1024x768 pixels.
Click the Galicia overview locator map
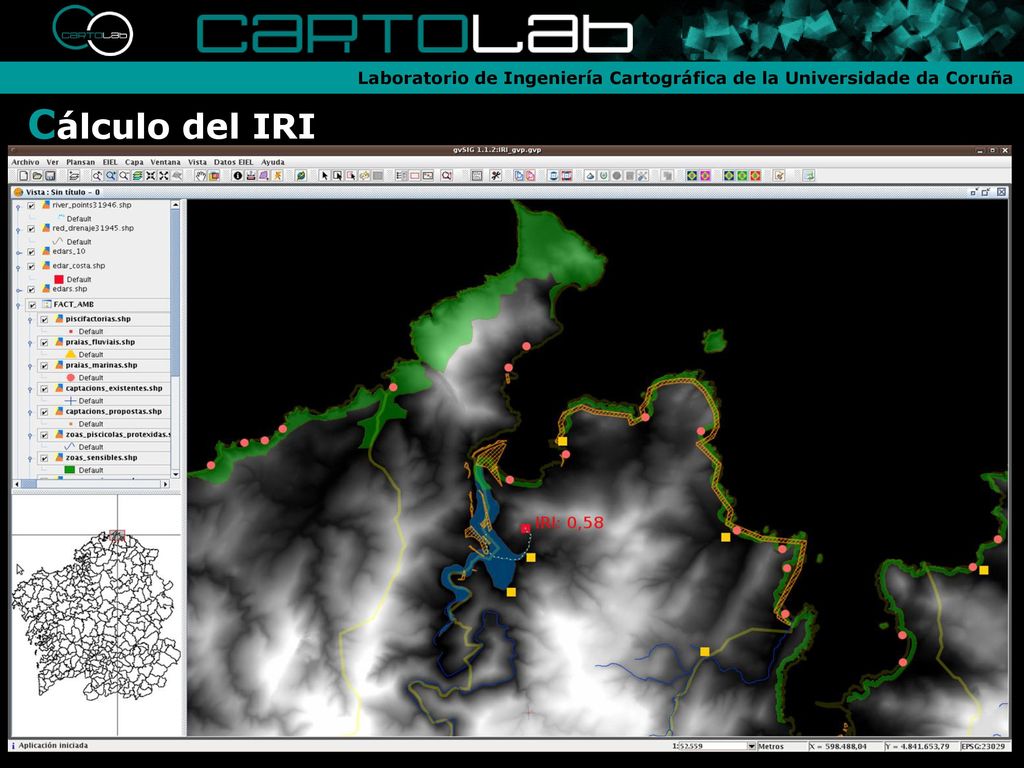click(97, 615)
